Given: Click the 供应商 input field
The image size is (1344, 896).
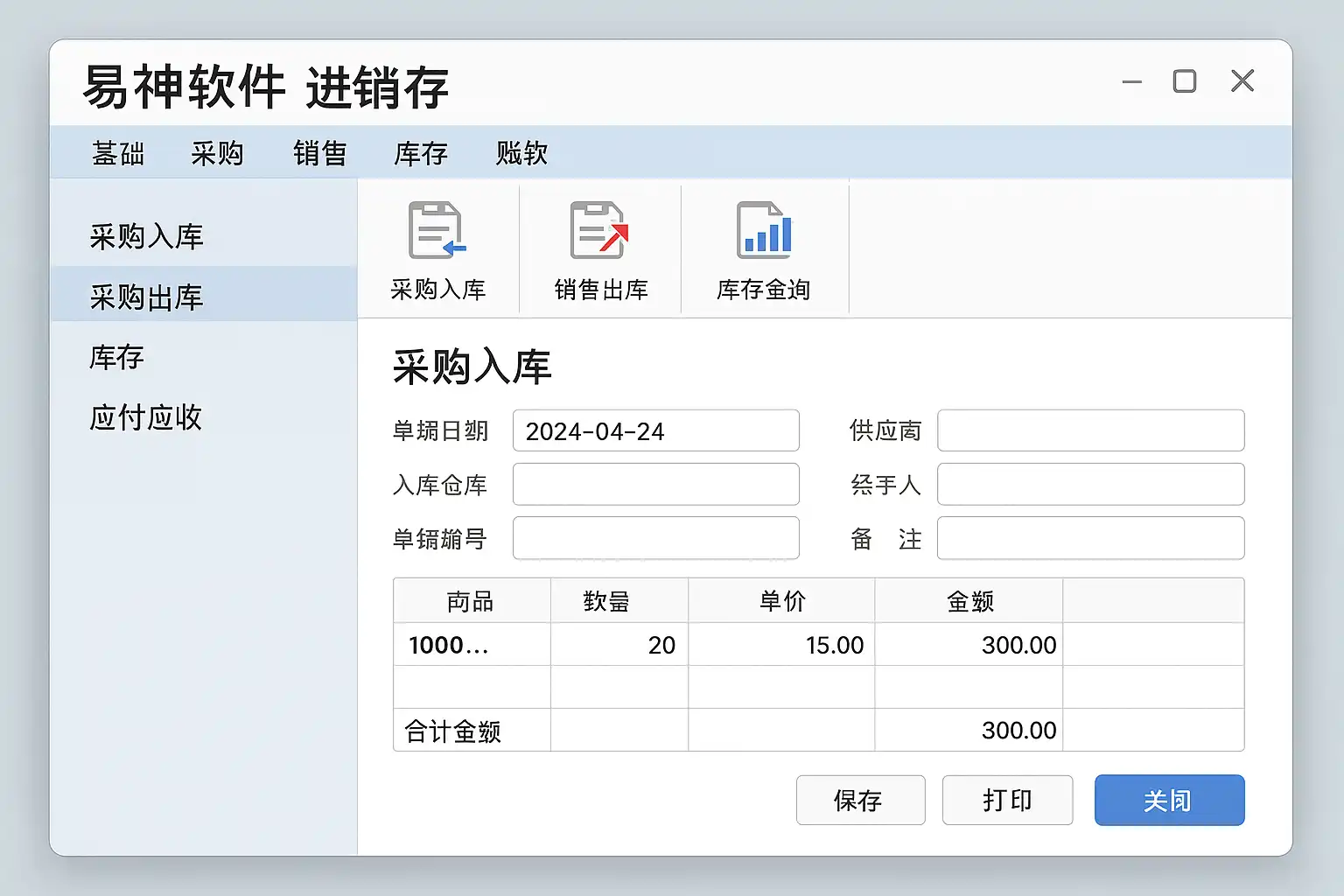Looking at the screenshot, I should [1090, 431].
